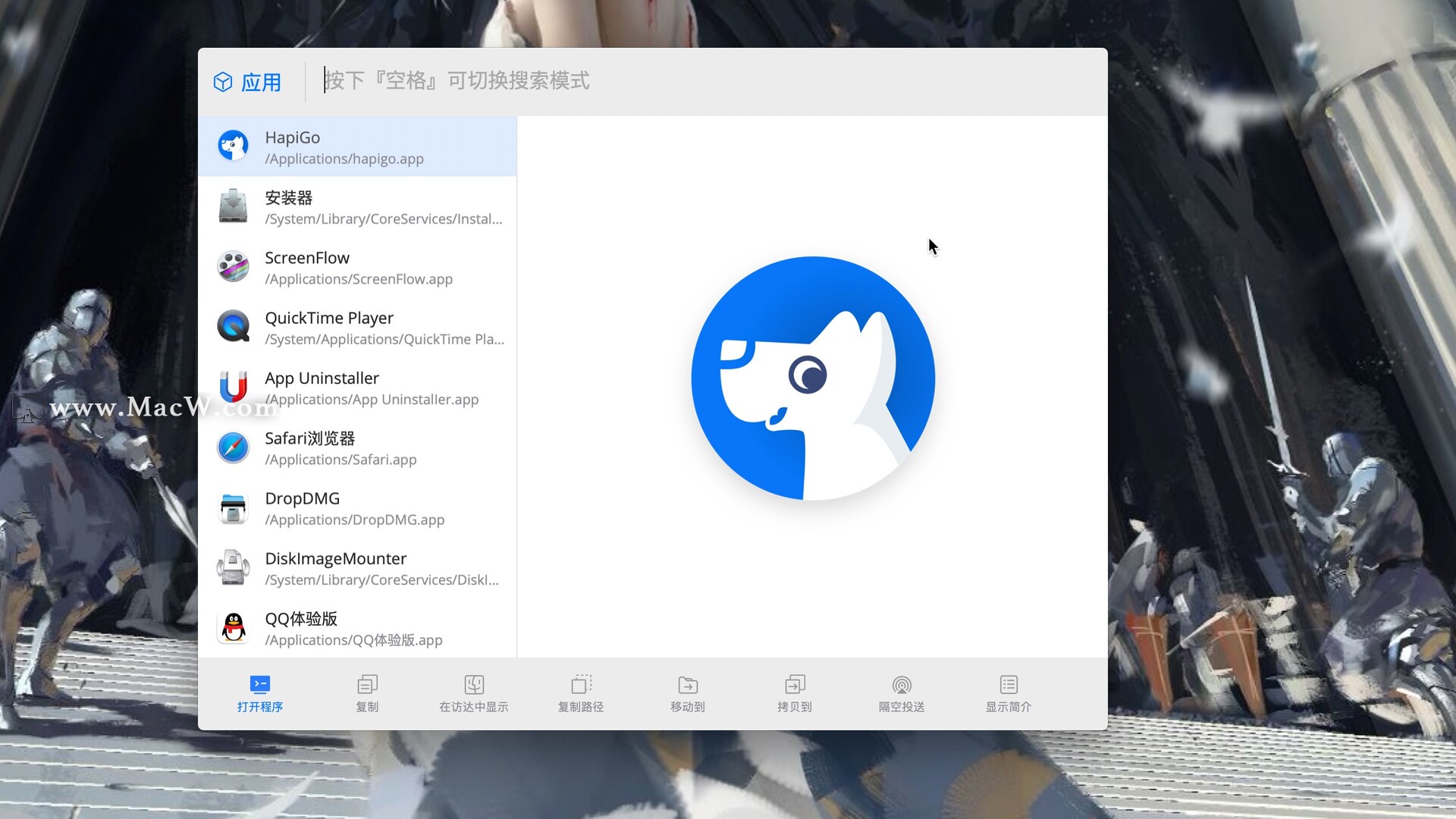
Task: Click path /Applications/ScreenFlow.app
Action: click(359, 279)
